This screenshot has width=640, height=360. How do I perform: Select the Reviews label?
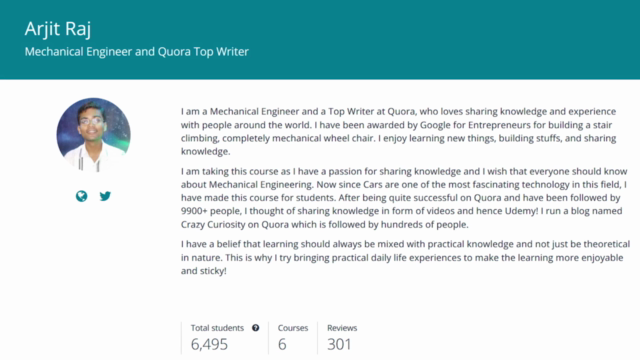point(342,328)
